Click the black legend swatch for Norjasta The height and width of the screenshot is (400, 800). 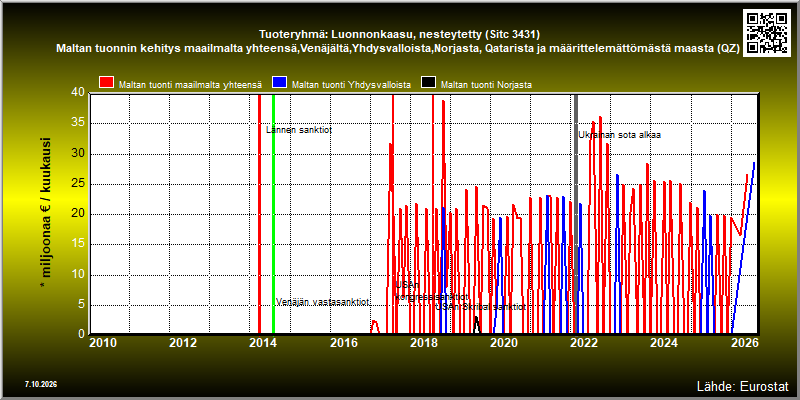pos(429,83)
